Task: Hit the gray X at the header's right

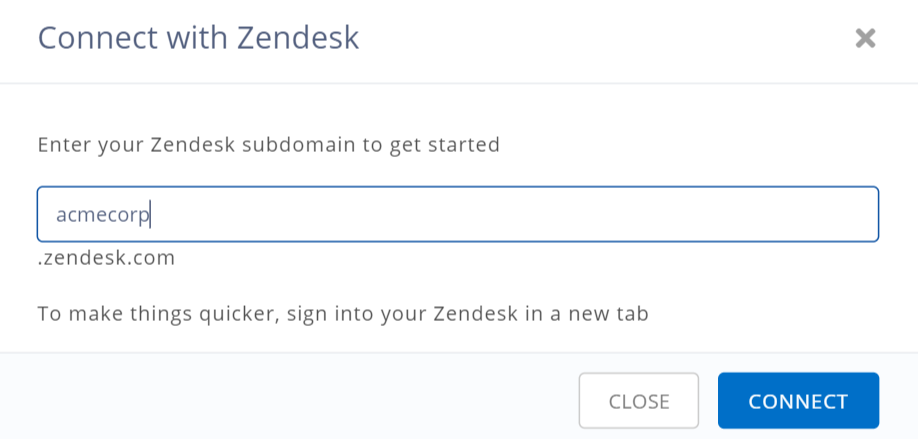Action: point(865,39)
